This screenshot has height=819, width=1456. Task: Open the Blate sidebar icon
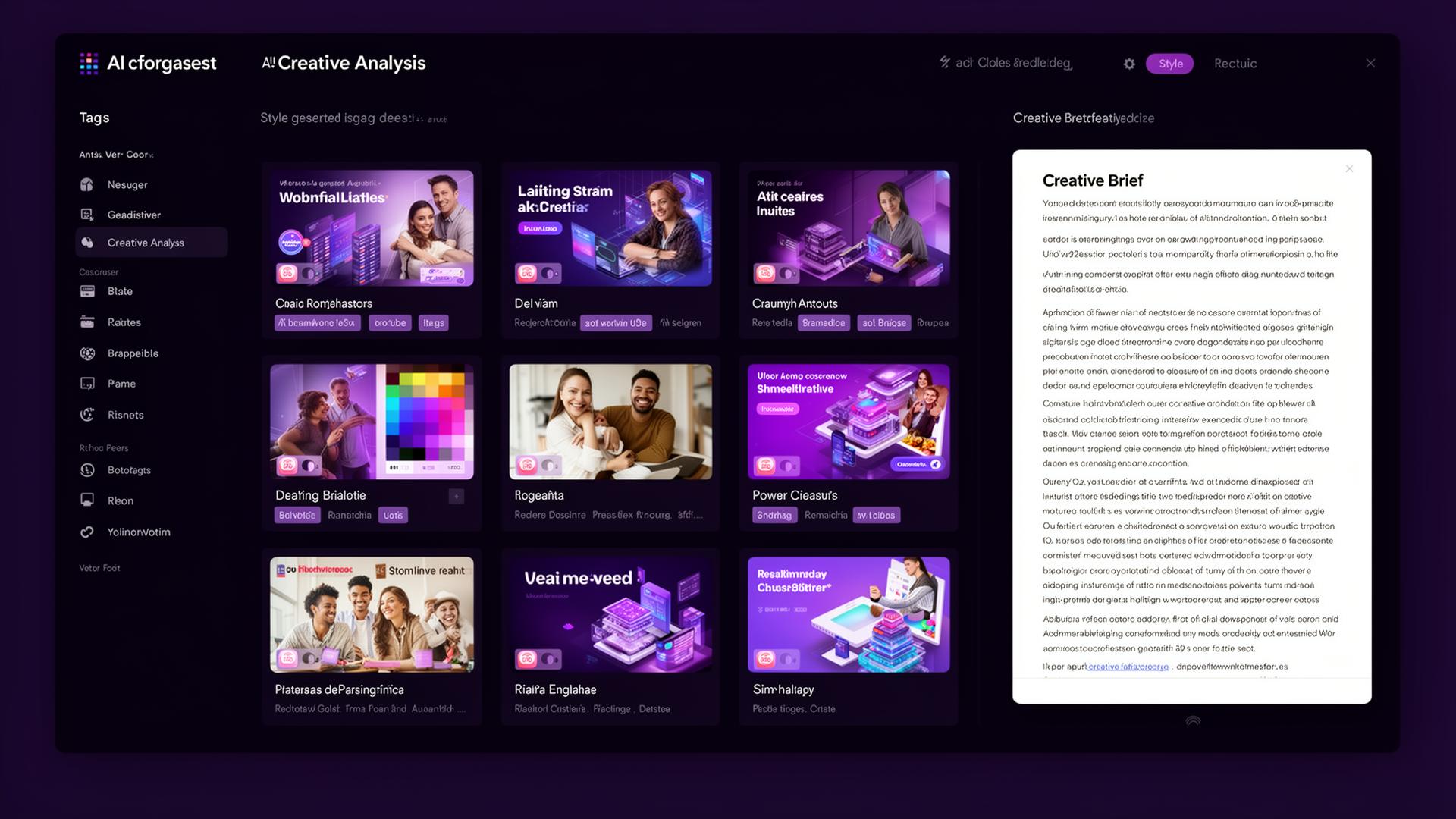87,291
